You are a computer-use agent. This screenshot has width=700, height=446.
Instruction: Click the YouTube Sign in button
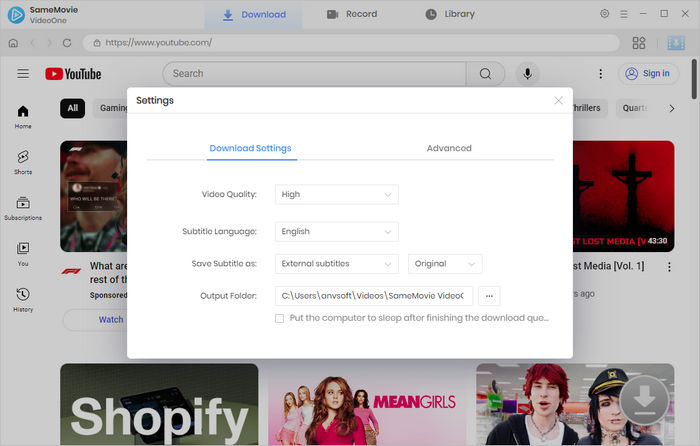648,74
